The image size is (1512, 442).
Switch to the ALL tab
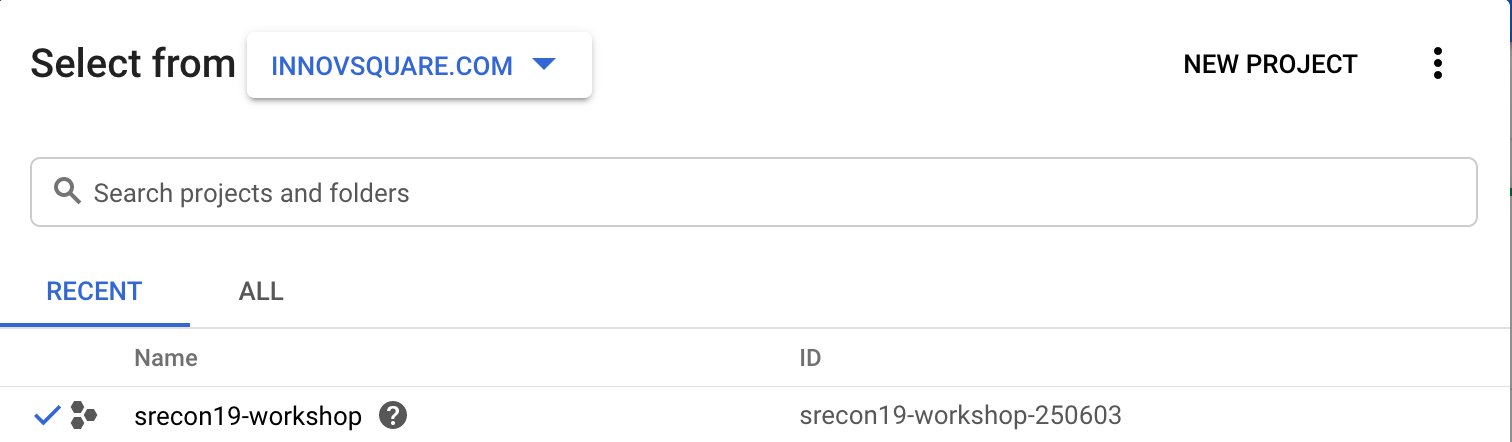pos(261,292)
